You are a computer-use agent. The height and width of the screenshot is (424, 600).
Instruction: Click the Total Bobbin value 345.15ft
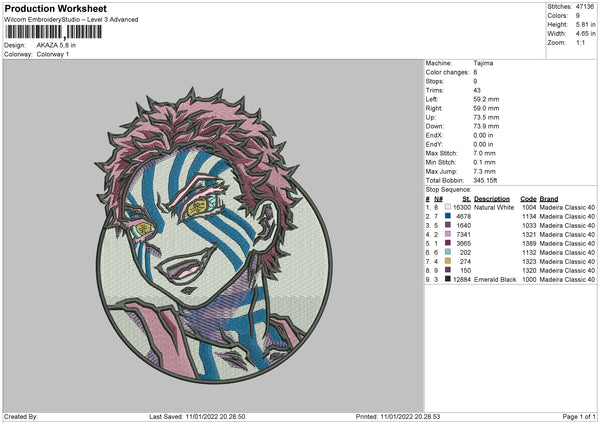[x=485, y=180]
